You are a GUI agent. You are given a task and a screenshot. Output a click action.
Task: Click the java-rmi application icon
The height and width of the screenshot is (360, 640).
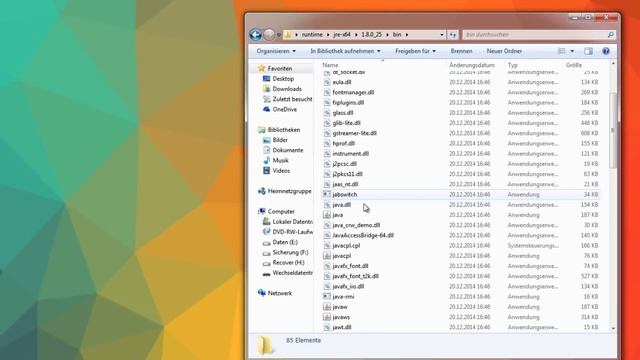(x=327, y=296)
